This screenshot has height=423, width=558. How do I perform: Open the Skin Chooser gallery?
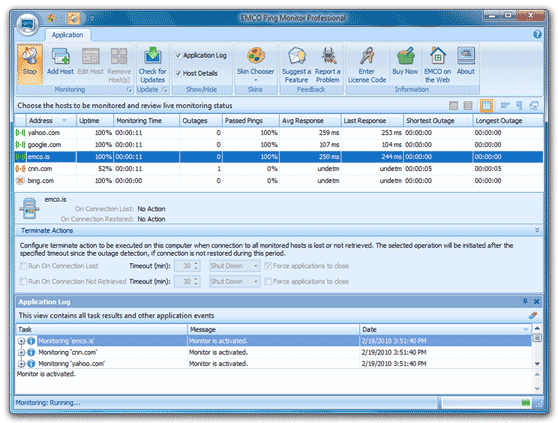pyautogui.click(x=256, y=64)
